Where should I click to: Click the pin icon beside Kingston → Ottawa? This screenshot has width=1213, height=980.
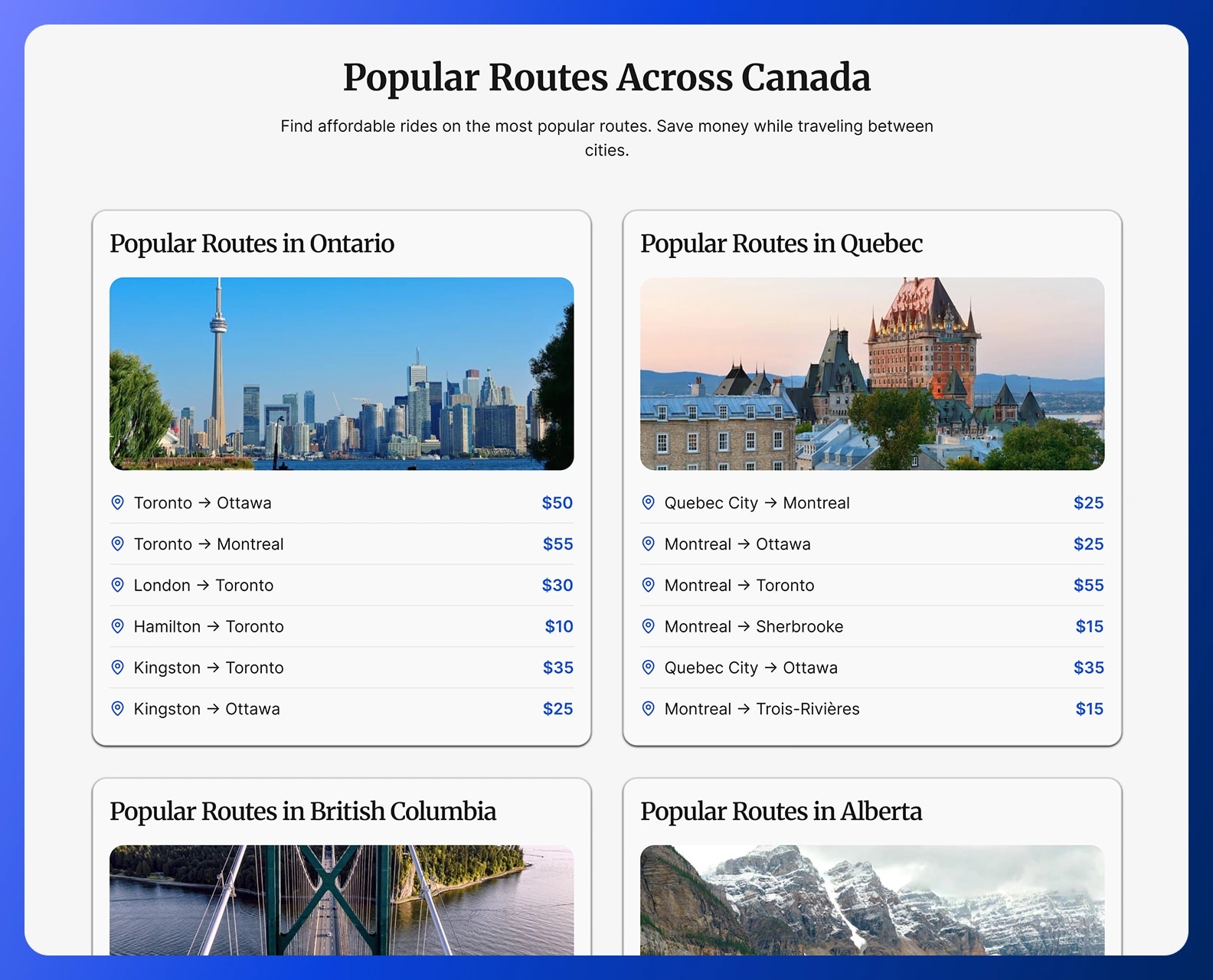tap(117, 709)
